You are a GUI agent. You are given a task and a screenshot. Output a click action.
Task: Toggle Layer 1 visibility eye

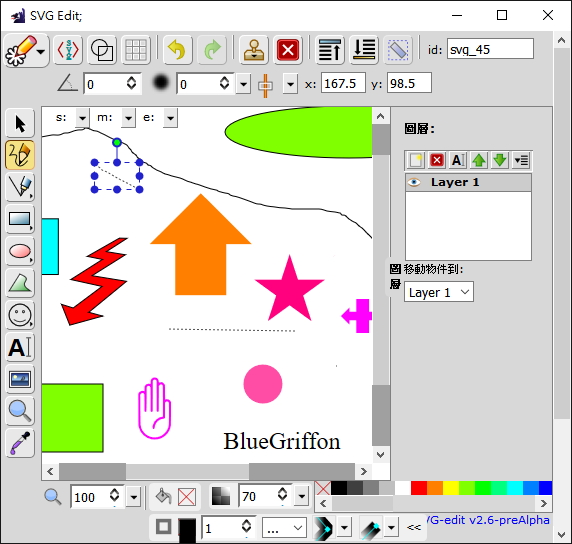click(x=414, y=182)
